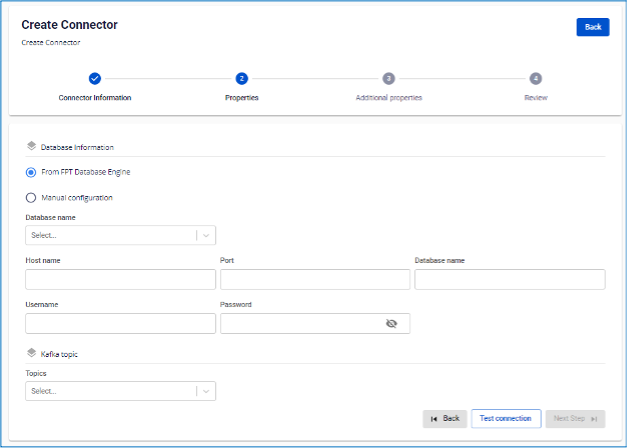Click the Kafka topic layers icon

tap(32, 353)
